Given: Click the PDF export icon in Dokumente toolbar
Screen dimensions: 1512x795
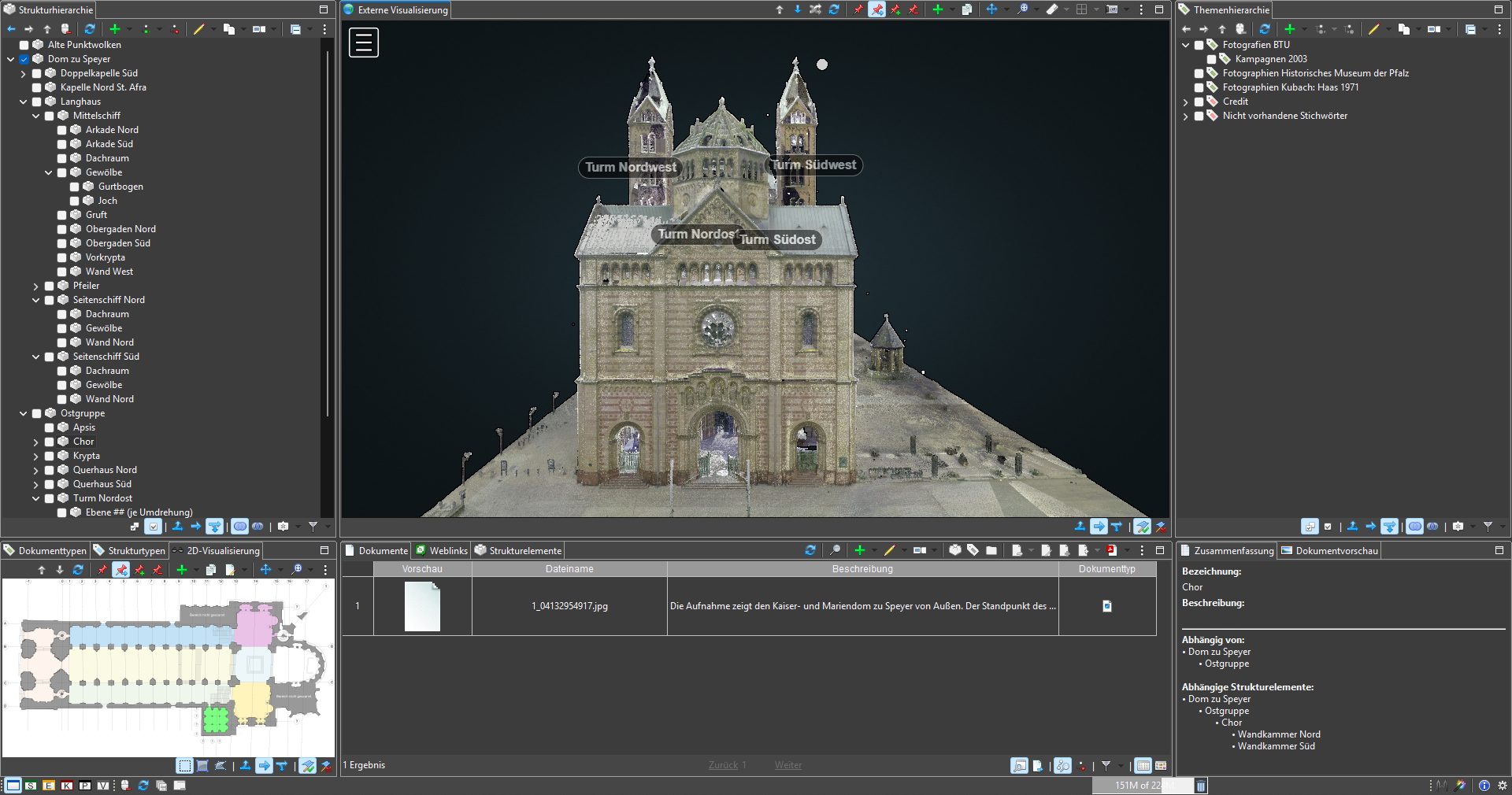Looking at the screenshot, I should [x=1111, y=550].
